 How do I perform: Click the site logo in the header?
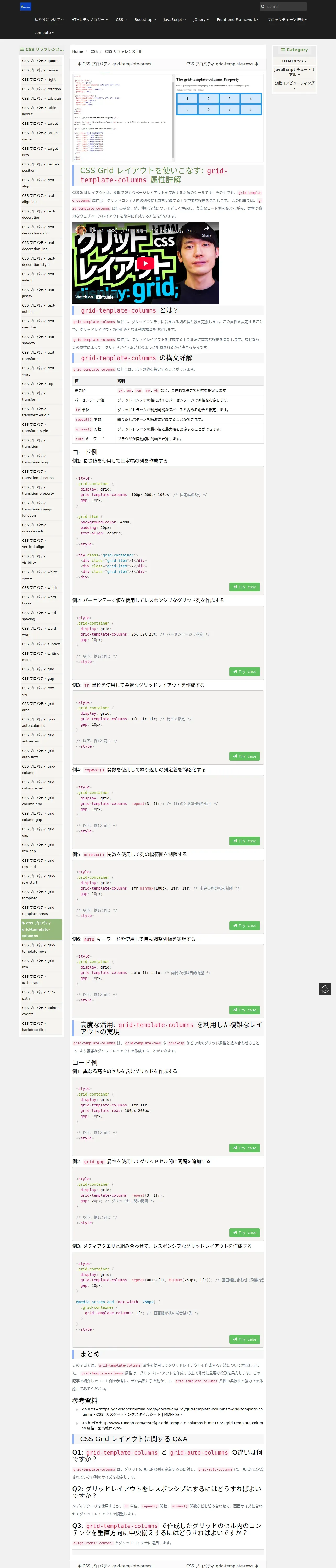click(x=26, y=7)
